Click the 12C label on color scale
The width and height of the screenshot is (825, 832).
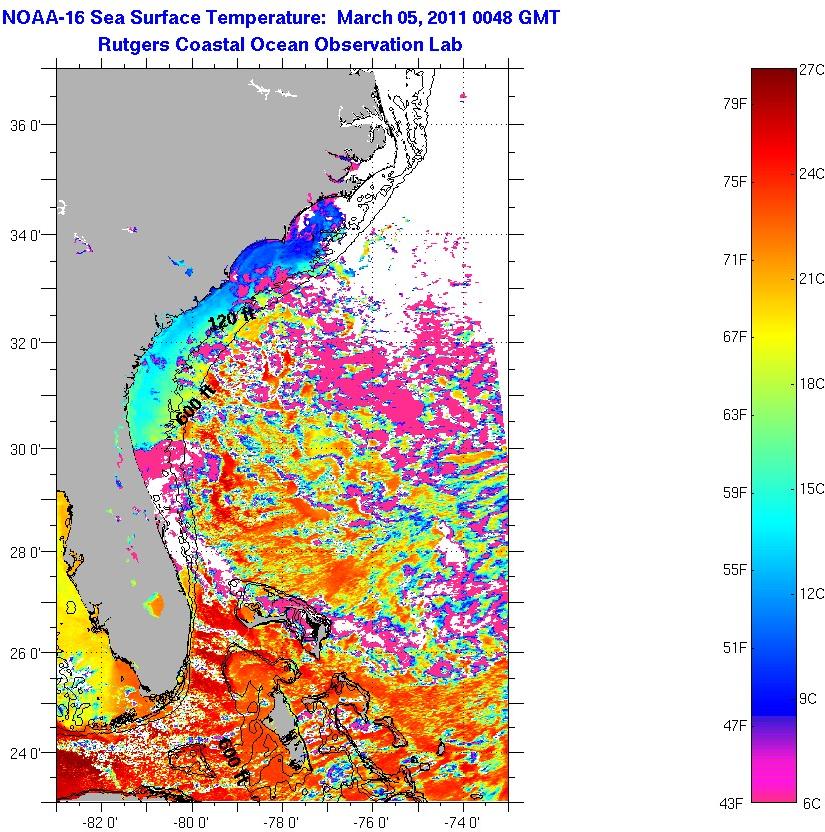click(812, 594)
